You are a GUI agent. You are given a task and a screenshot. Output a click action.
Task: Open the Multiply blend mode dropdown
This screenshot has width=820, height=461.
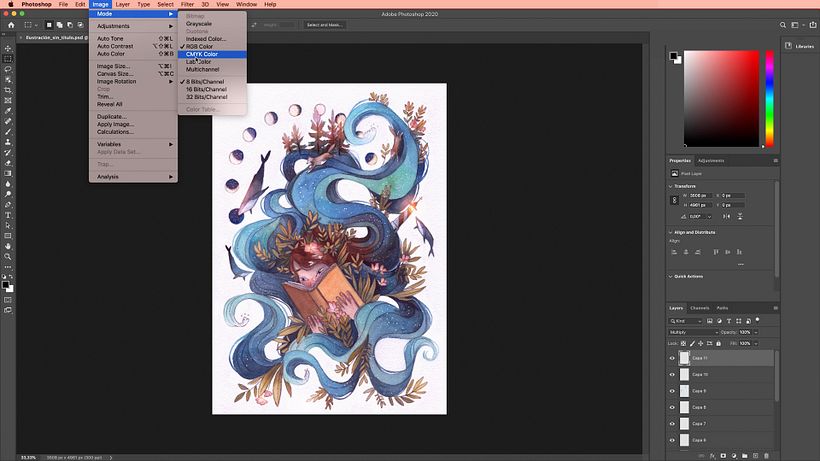[x=693, y=332]
